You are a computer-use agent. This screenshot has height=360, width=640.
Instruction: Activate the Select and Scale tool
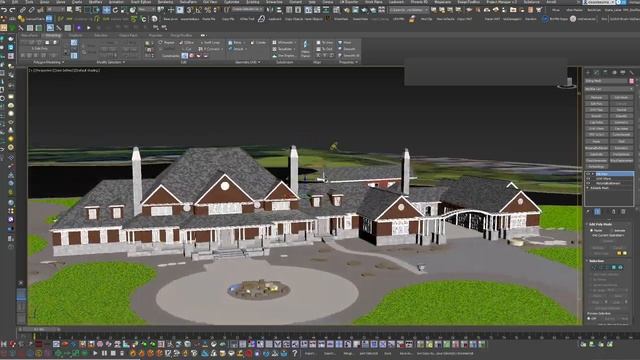point(124,10)
